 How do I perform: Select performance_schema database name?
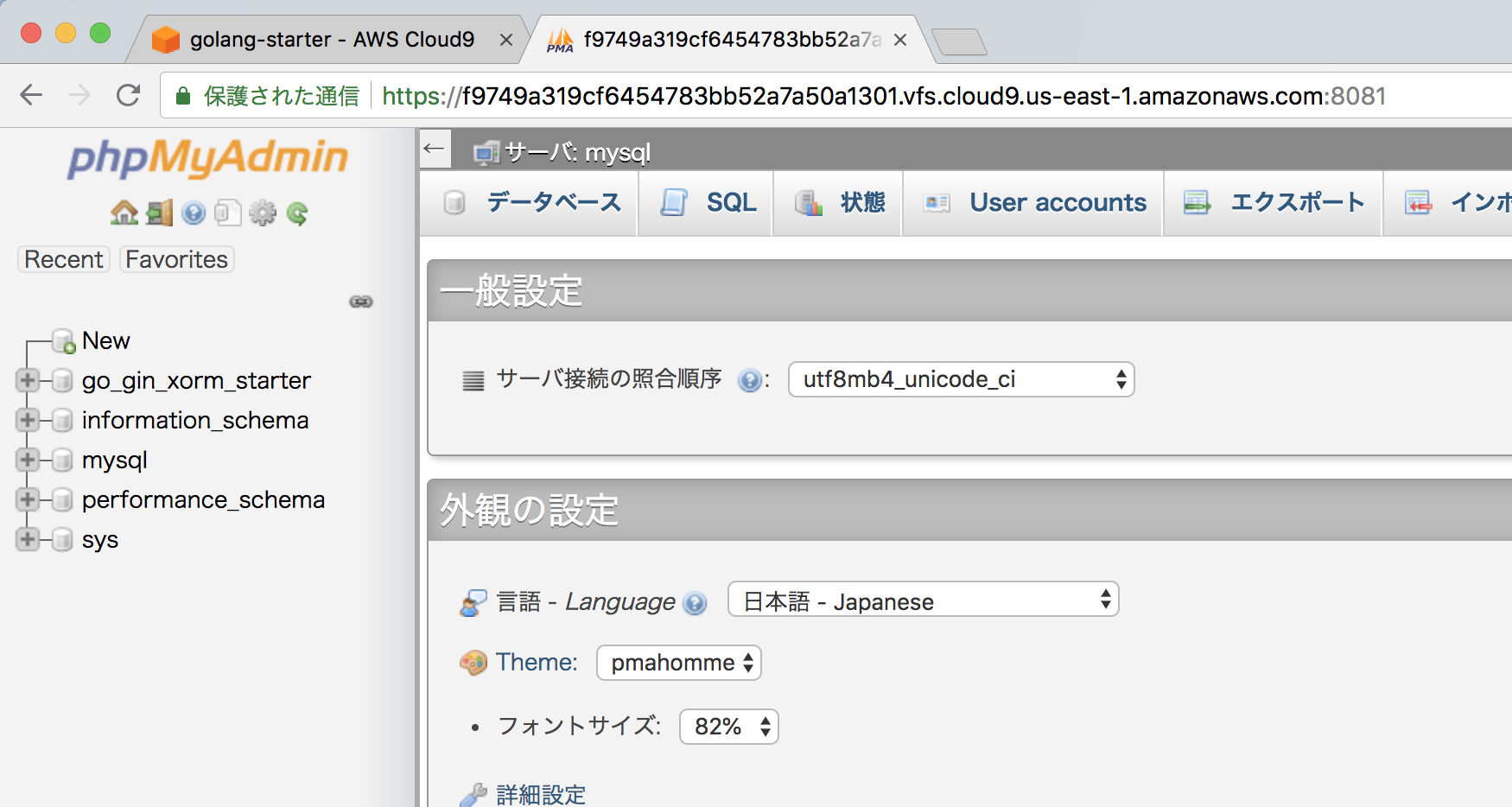pos(203,499)
